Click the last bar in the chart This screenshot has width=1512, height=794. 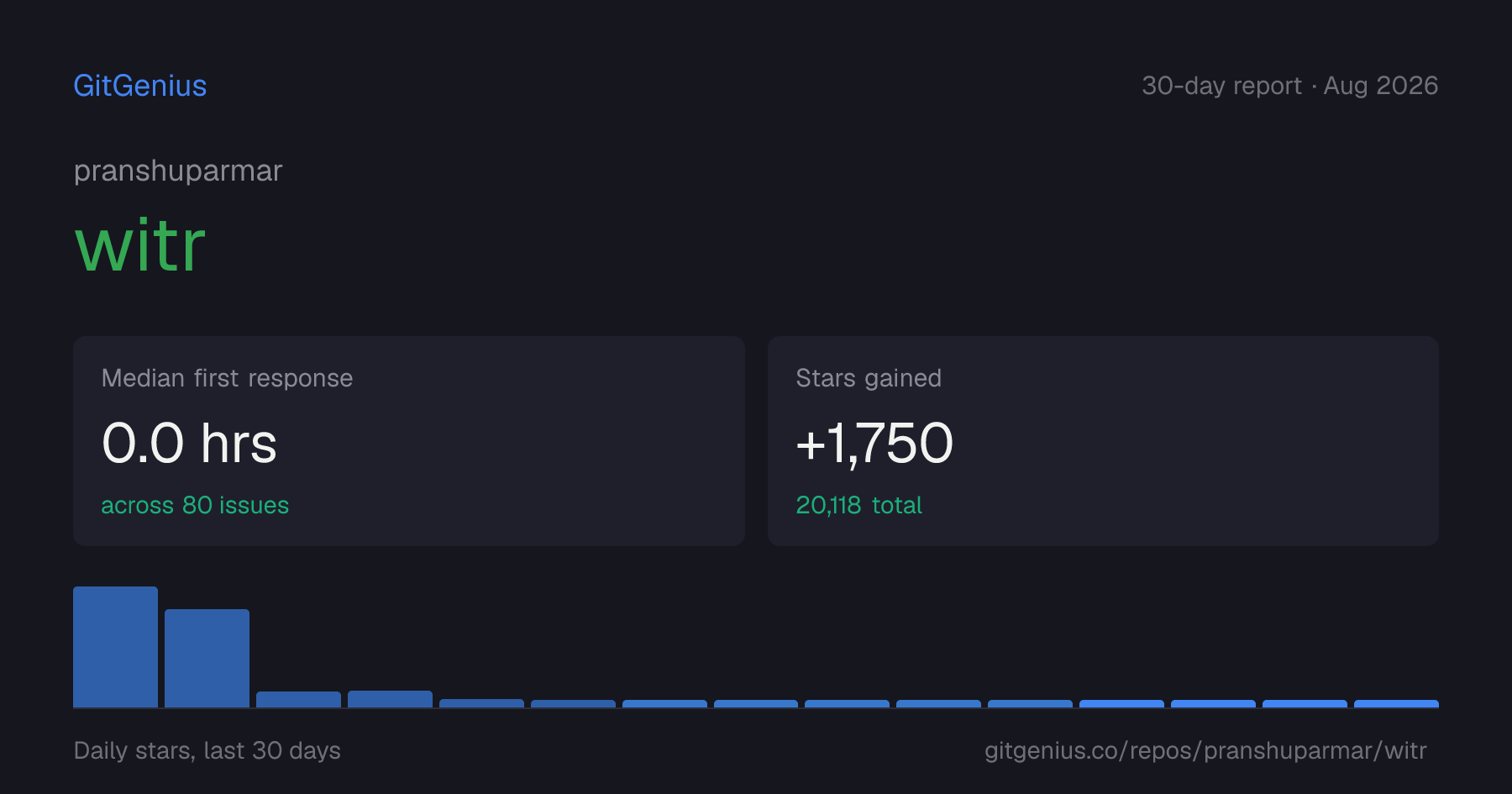(1396, 703)
